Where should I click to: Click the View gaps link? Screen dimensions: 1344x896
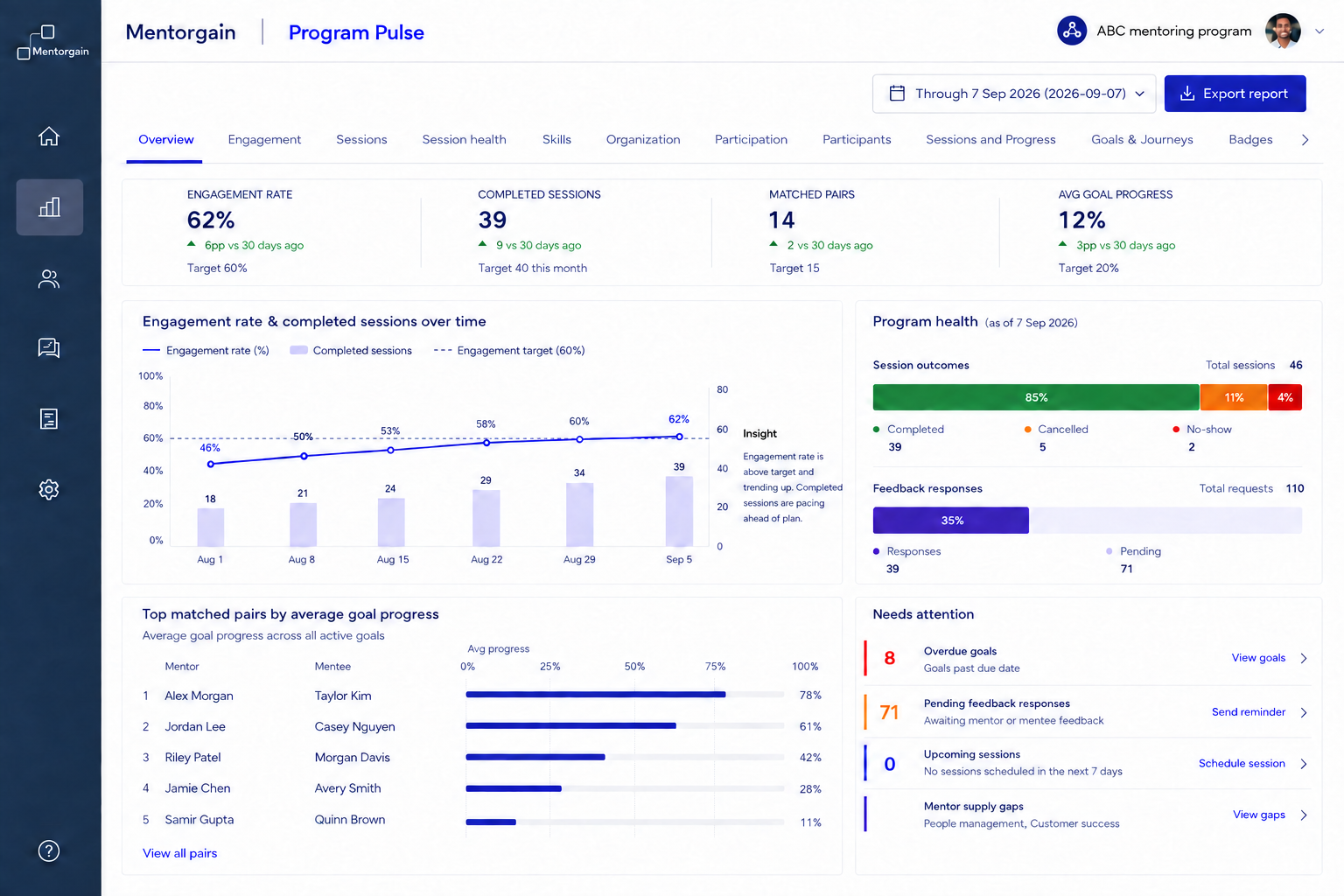1259,815
